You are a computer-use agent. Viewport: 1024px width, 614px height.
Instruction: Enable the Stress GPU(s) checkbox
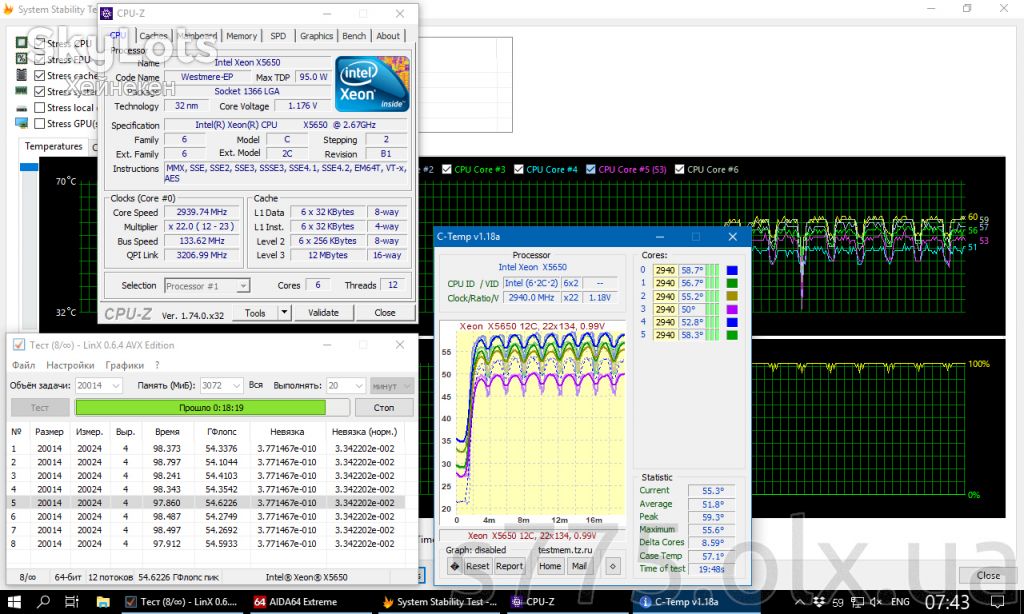[x=40, y=123]
